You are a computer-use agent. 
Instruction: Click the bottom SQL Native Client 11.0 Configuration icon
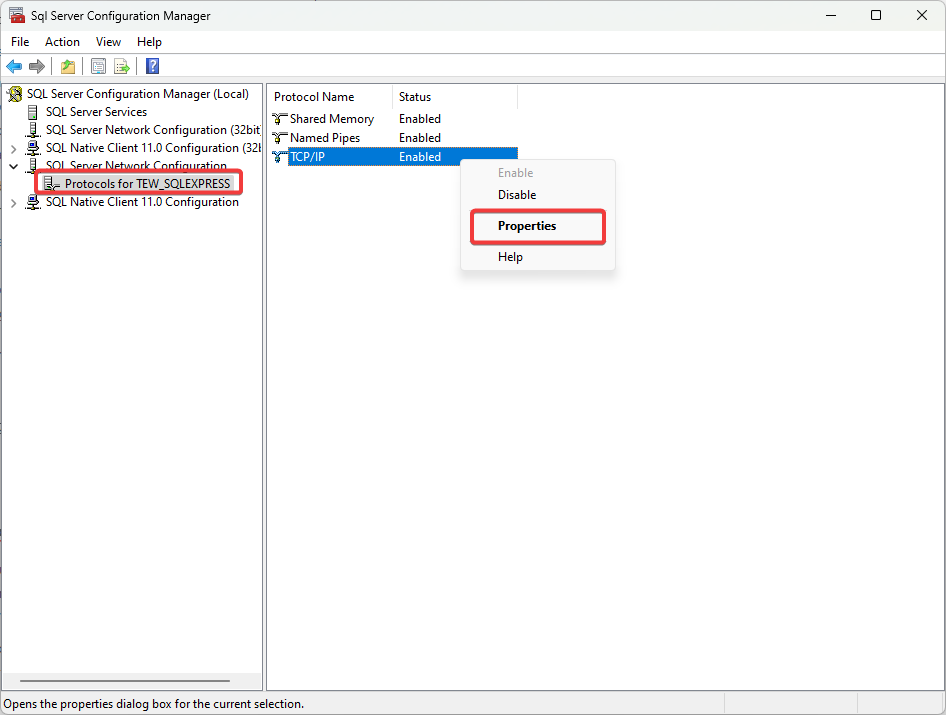[x=33, y=202]
